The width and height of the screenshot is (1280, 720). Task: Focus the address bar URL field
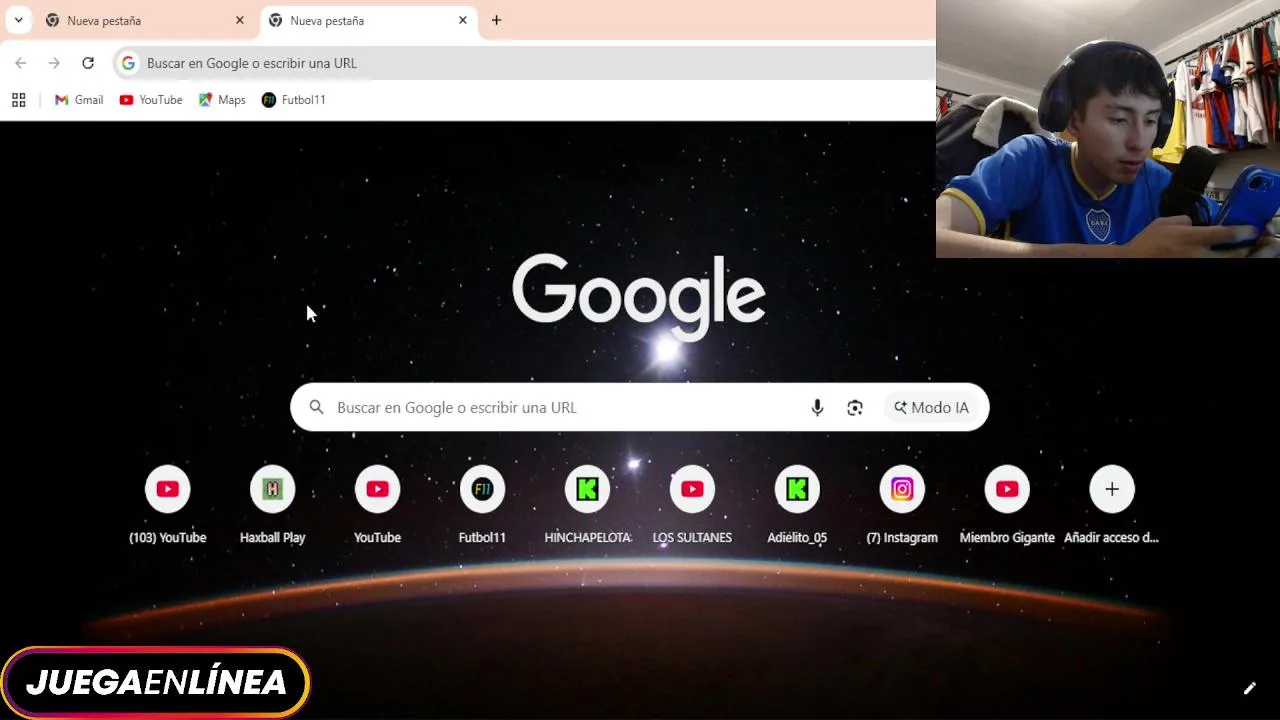(x=525, y=63)
